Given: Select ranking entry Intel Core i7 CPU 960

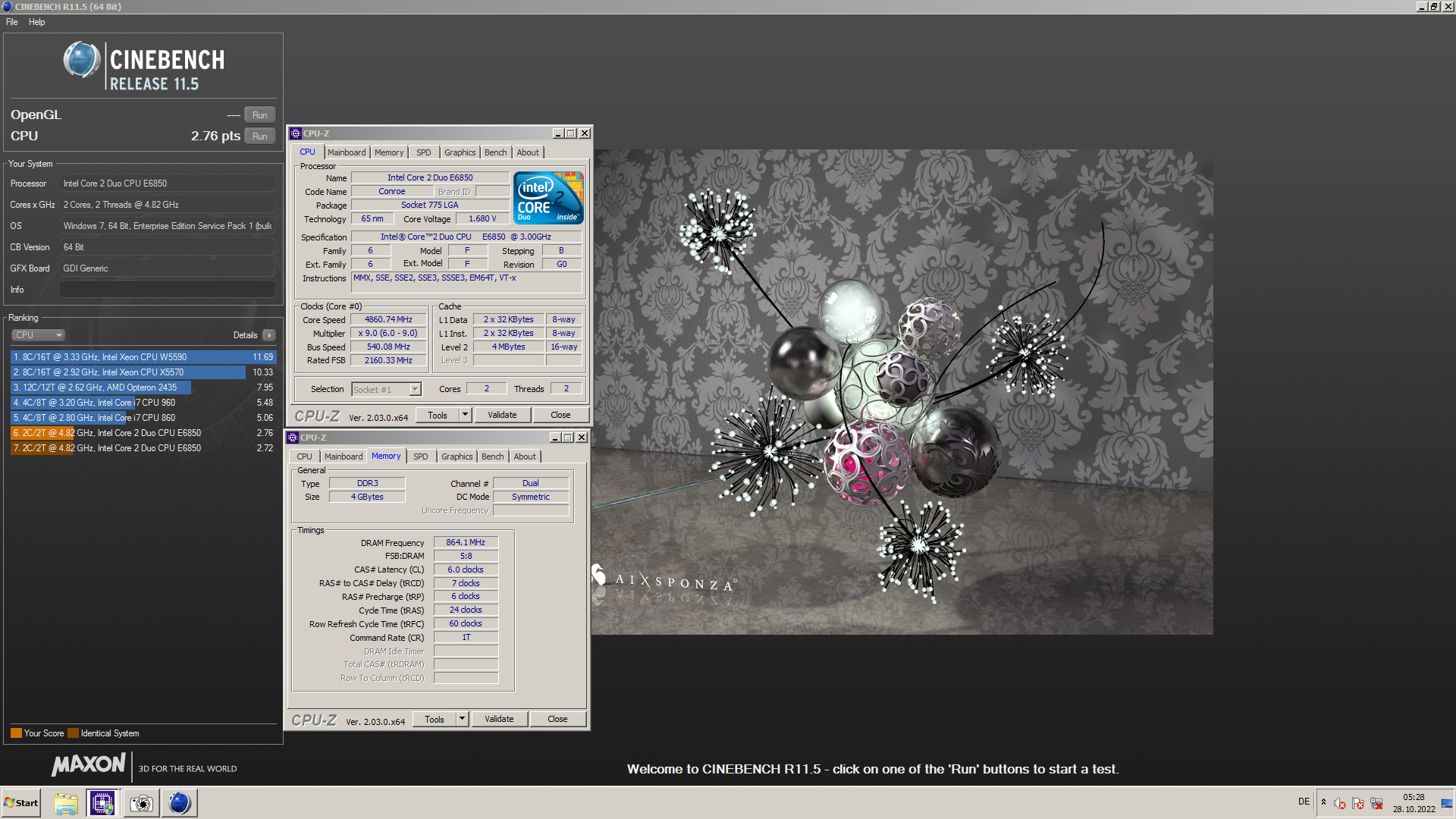Looking at the screenshot, I should (143, 403).
